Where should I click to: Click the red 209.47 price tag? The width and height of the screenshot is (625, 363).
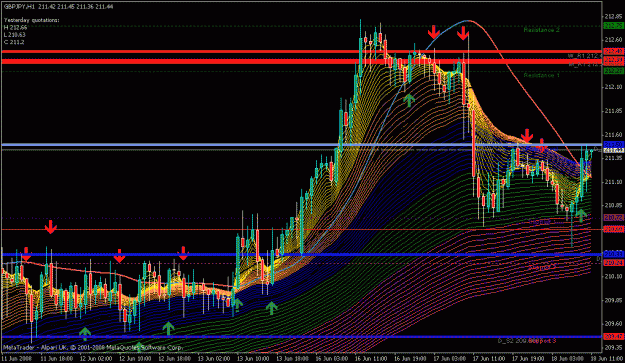pos(614,337)
